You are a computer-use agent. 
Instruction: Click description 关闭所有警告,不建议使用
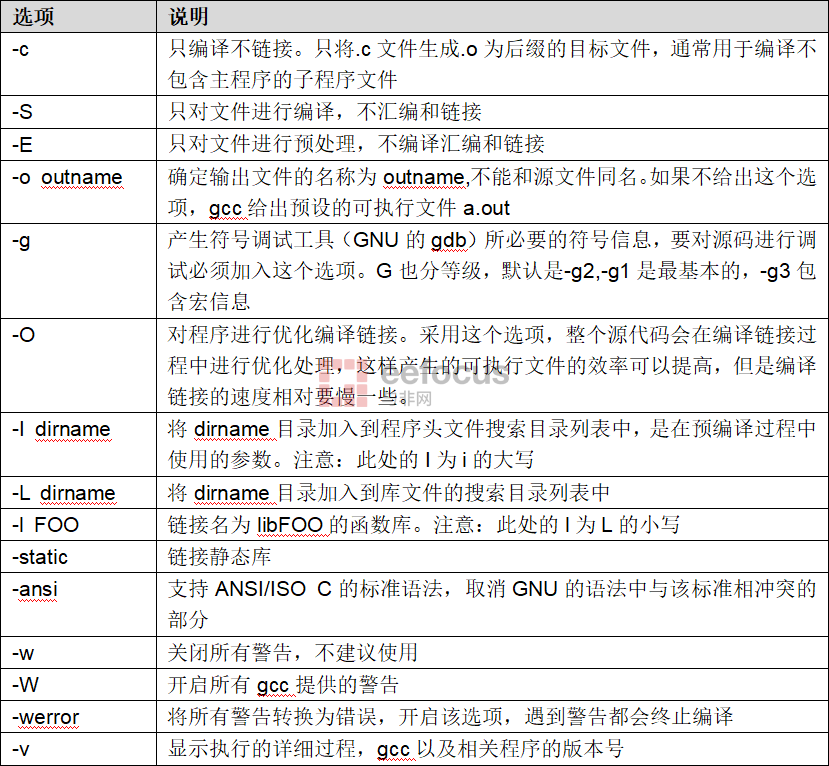click(492, 652)
